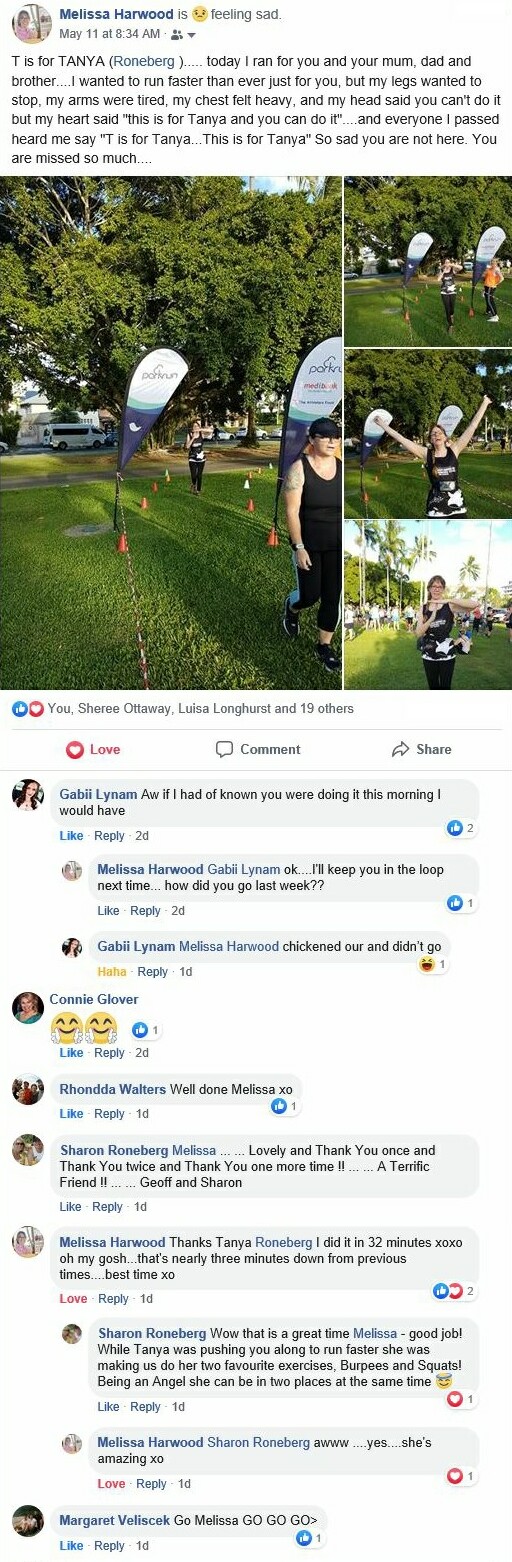Open Sharon Roneberg's profile avatar on her top-level comment
512x1562 pixels.
pyautogui.click(x=28, y=1150)
